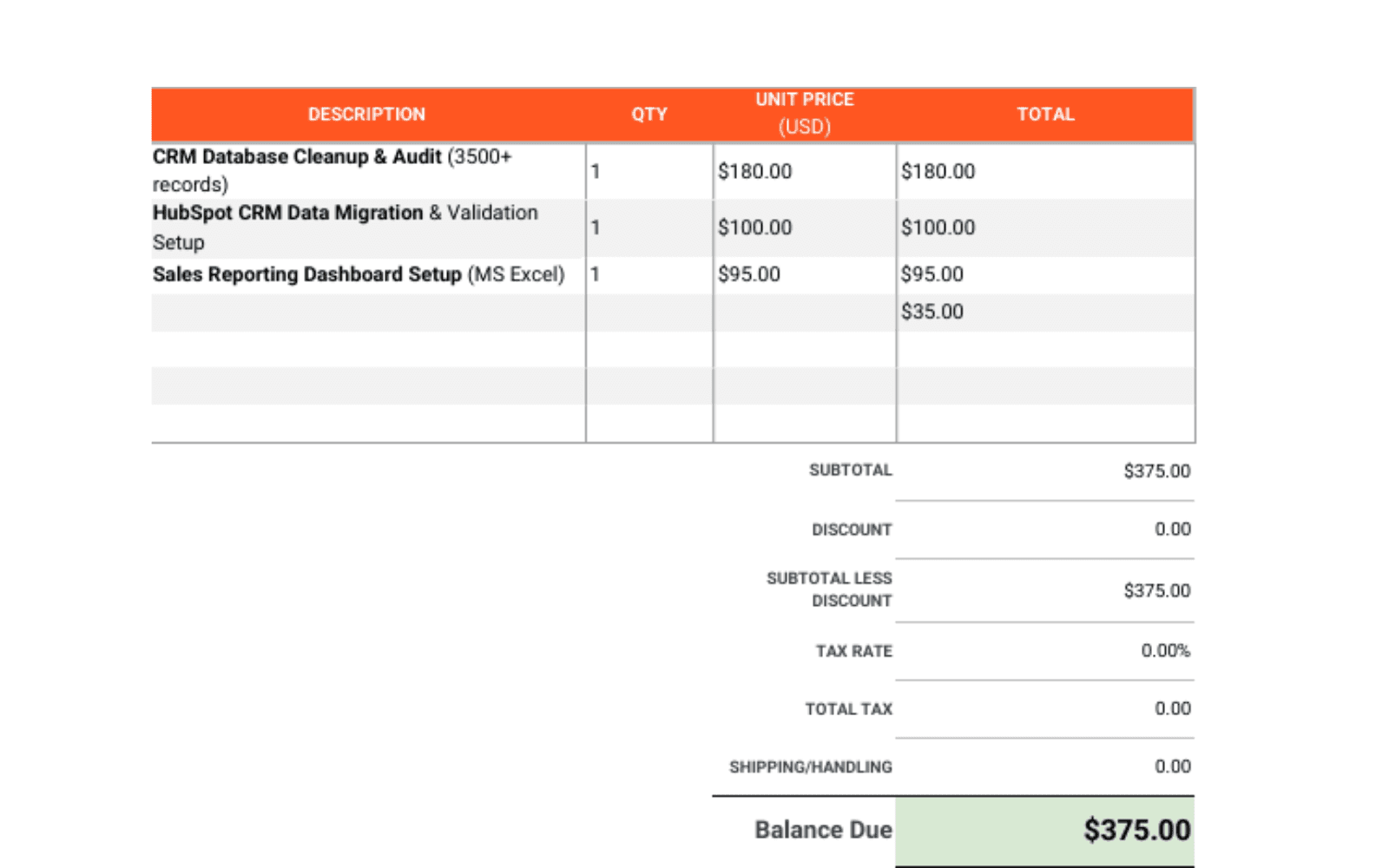This screenshot has width=1389, height=868.
Task: Click the subtotal less discount value $375.00
Action: 1157,590
